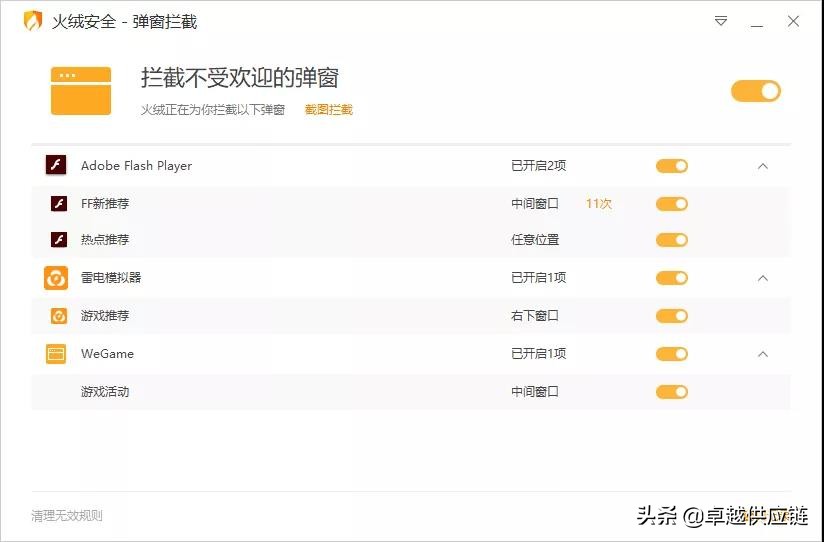This screenshot has width=824, height=542.
Task: Click the WeGame app icon
Action: pyautogui.click(x=56, y=354)
